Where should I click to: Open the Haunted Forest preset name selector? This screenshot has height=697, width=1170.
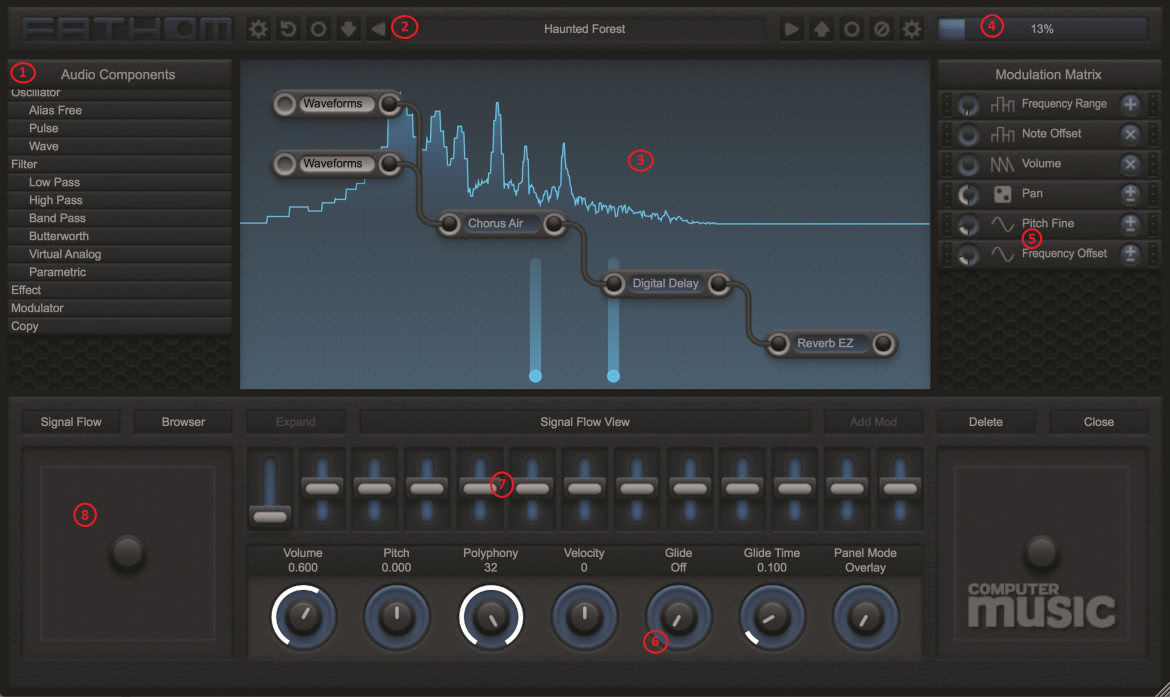(x=584, y=29)
